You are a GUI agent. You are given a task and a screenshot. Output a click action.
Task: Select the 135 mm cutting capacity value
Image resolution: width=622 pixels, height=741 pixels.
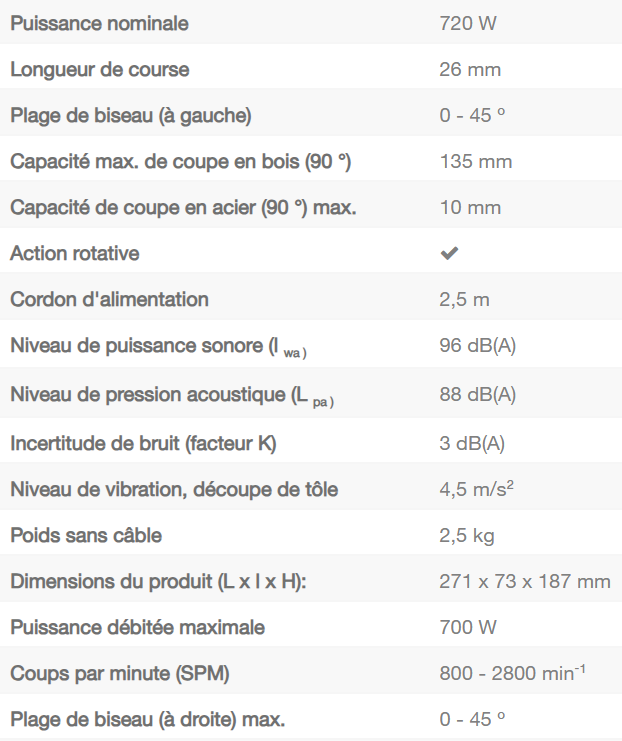coord(476,161)
